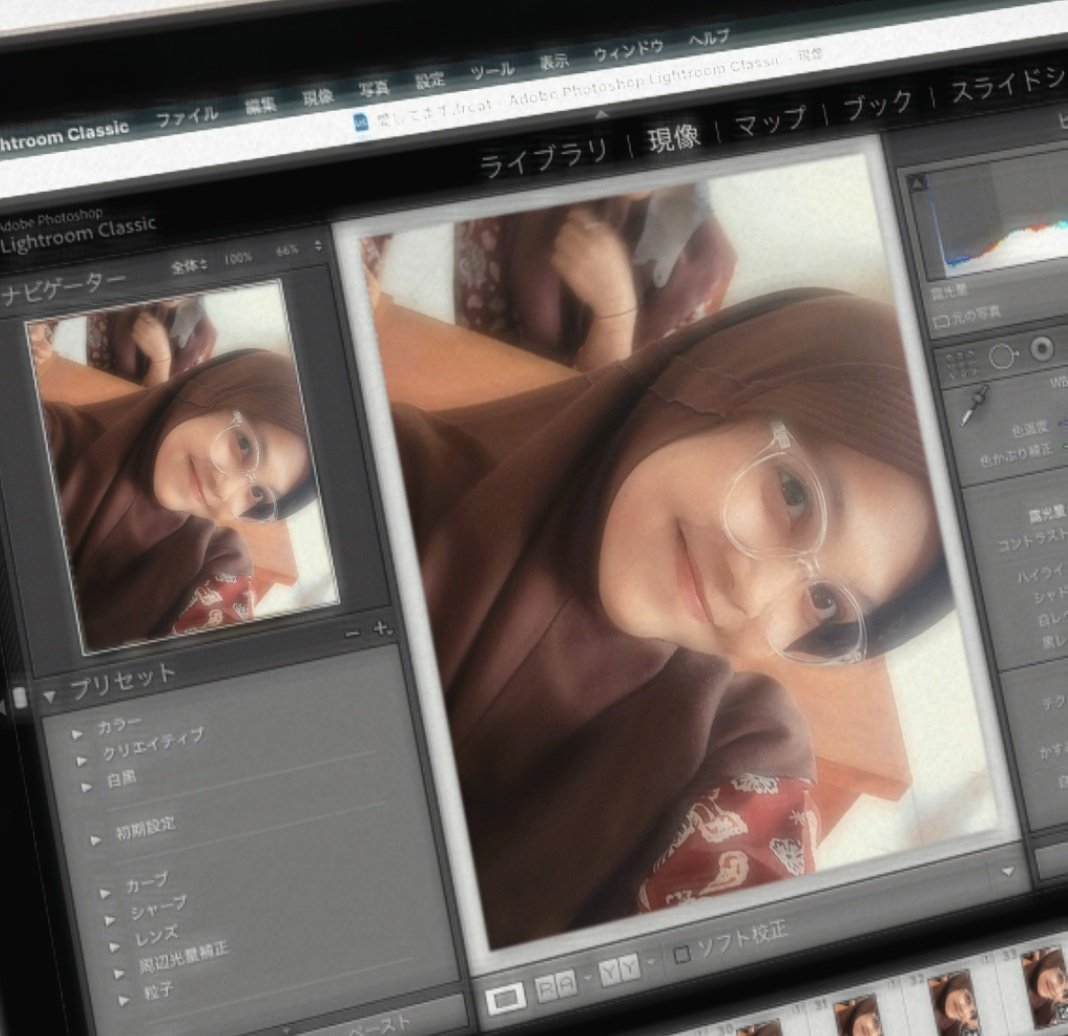The height and width of the screenshot is (1036, 1068).
Task: Expand the レンズ preset group
Action: coord(115,947)
